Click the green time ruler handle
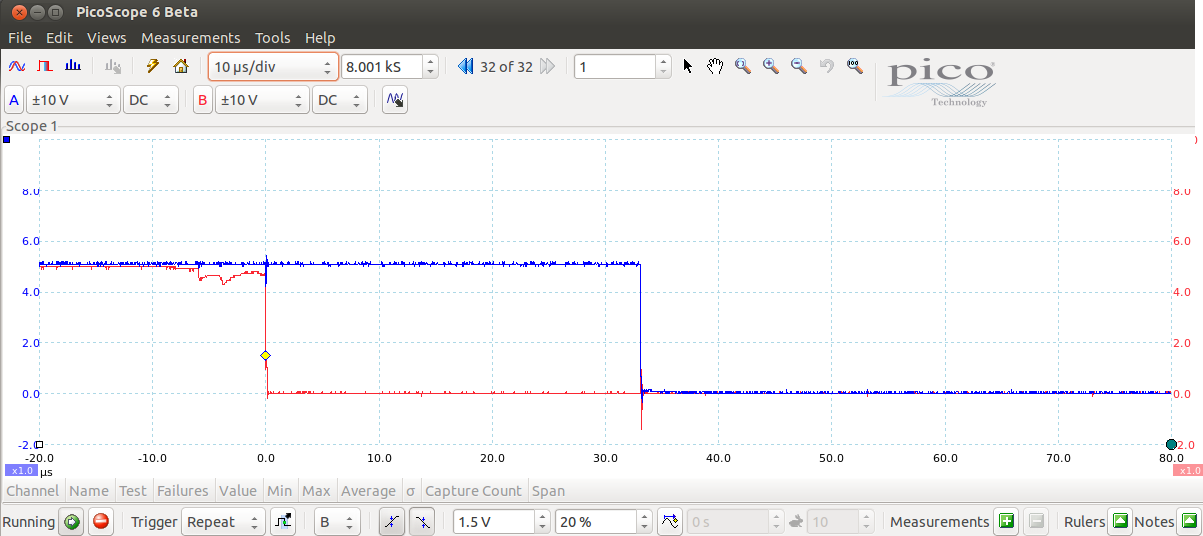The image size is (1203, 536). [x=1171, y=444]
